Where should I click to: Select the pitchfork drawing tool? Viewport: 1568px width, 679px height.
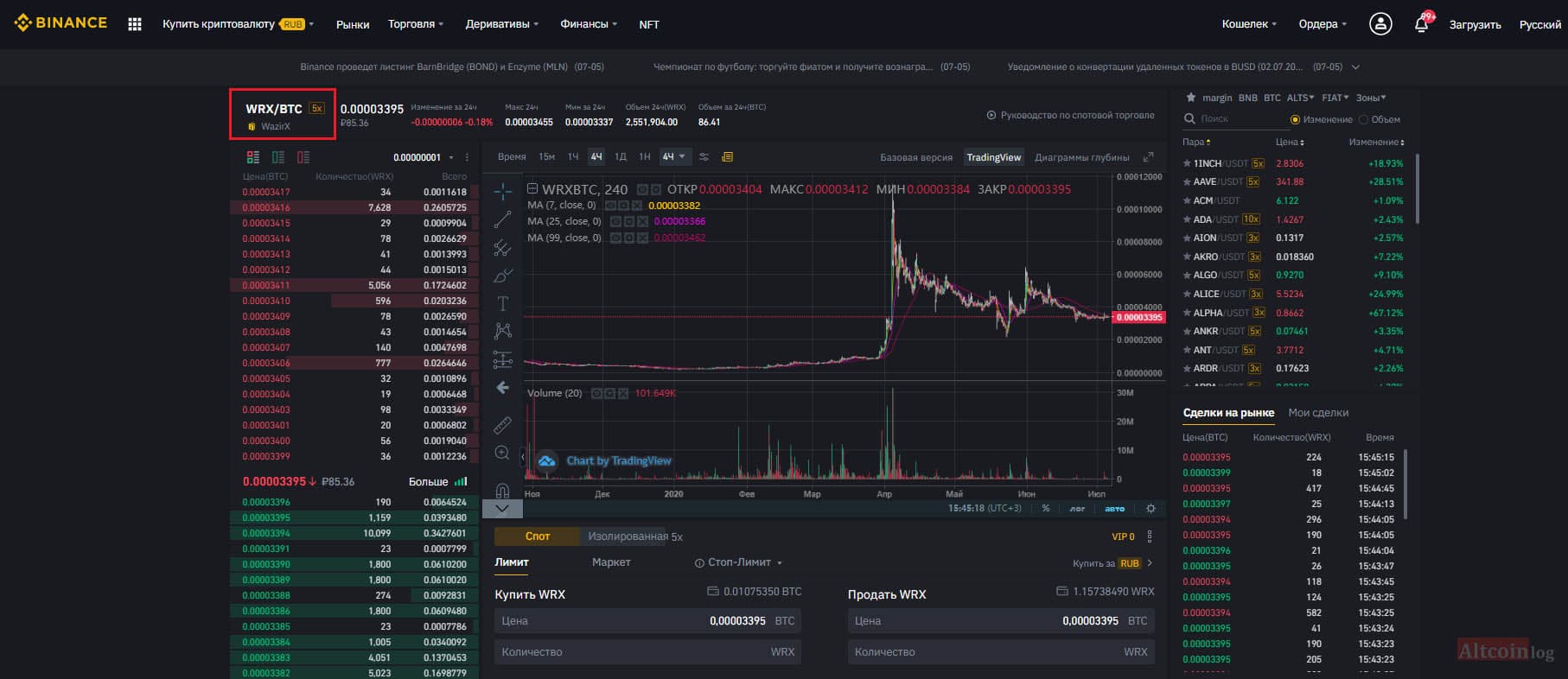click(503, 248)
